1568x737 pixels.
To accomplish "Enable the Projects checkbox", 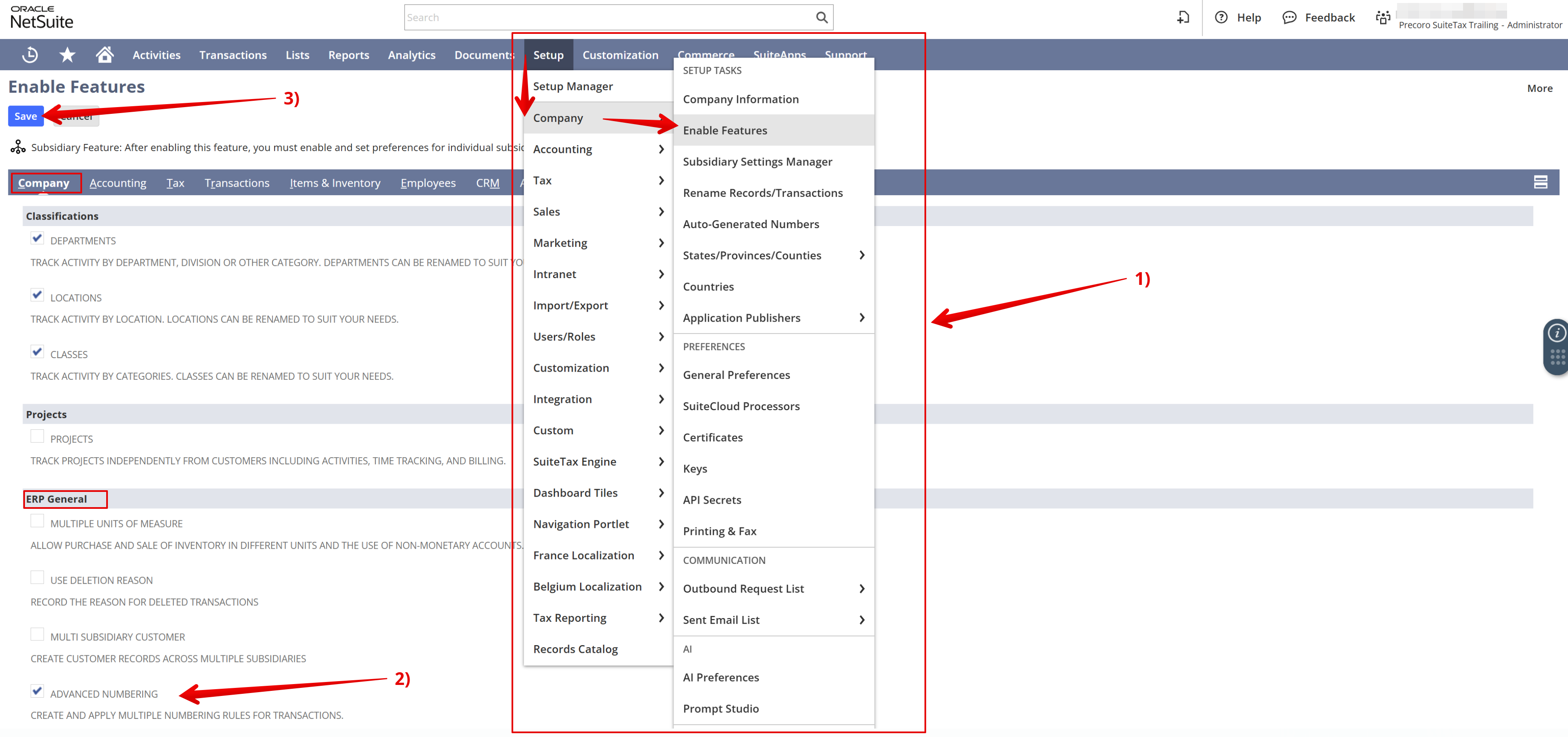I will click(37, 437).
